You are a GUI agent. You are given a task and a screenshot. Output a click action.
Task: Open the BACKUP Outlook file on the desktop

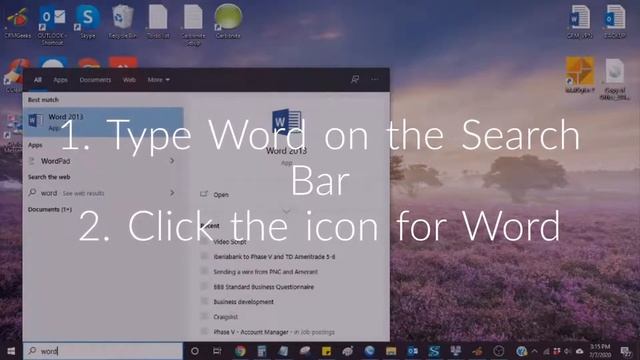coord(615,22)
